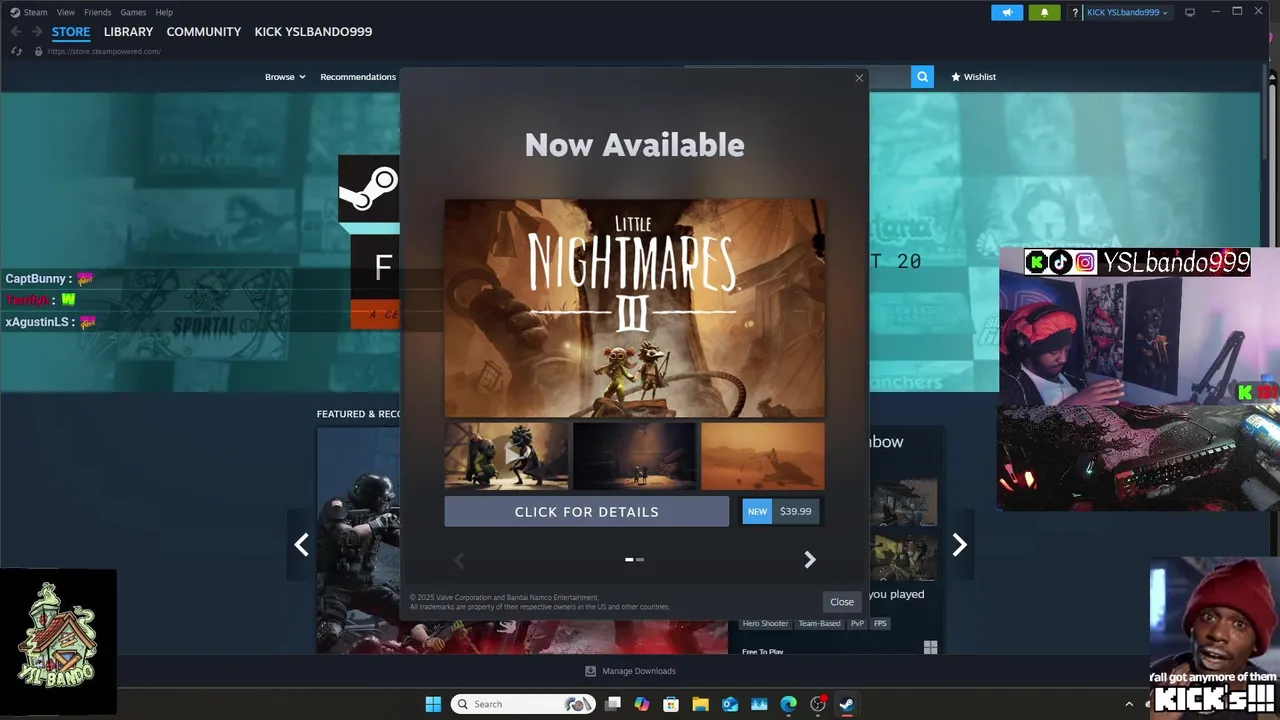
Task: Click the NEW $39.99 price tag
Action: (x=781, y=511)
